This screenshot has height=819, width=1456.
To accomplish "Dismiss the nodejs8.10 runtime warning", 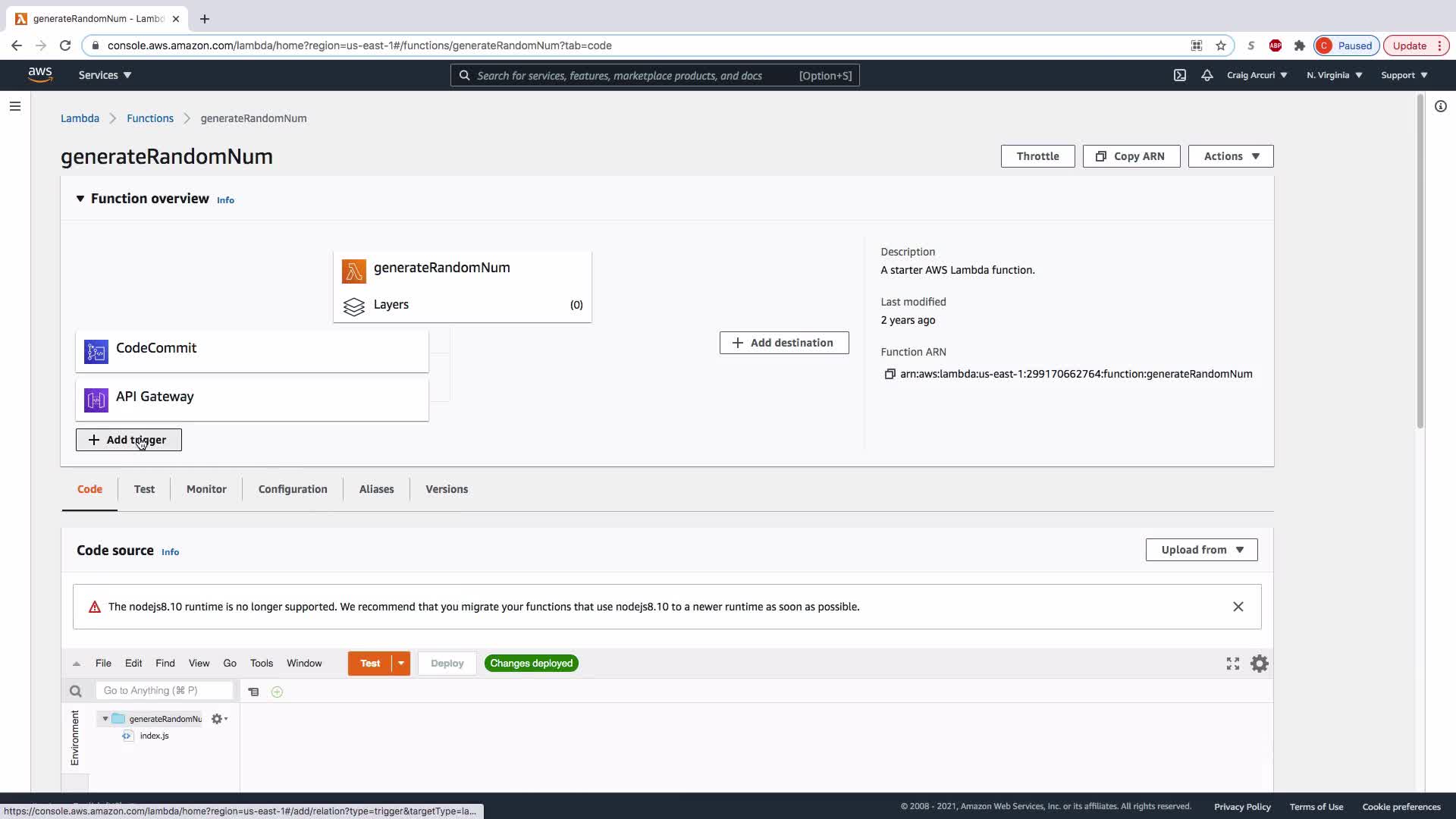I will tap(1238, 607).
